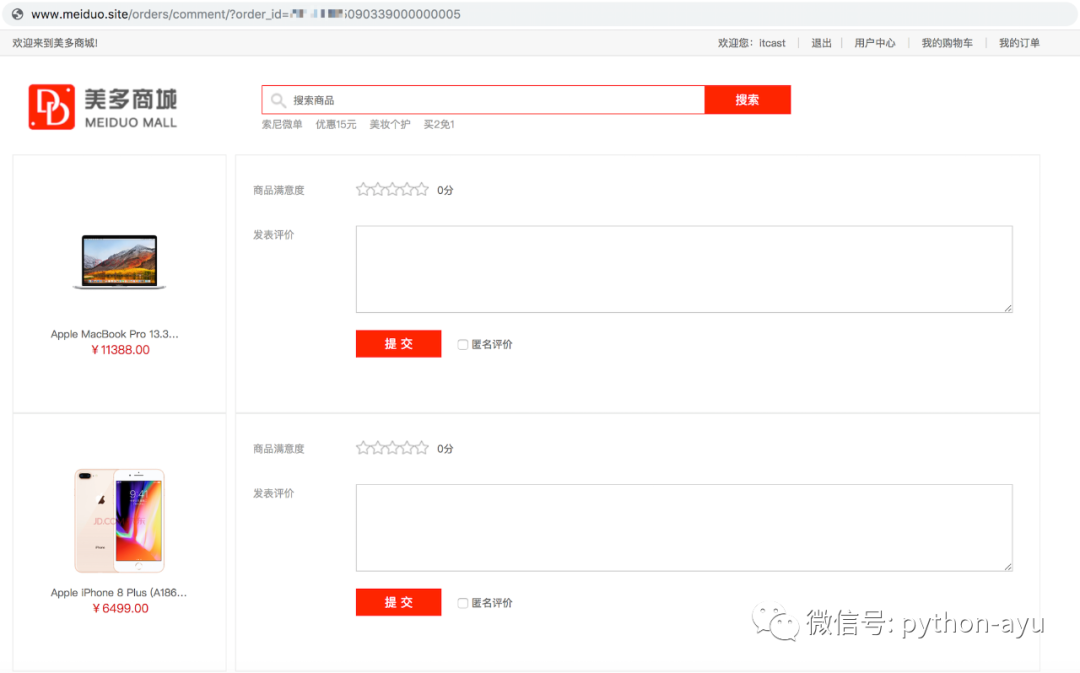Check 匿名评价 box for MacBook Pro review

click(x=463, y=344)
